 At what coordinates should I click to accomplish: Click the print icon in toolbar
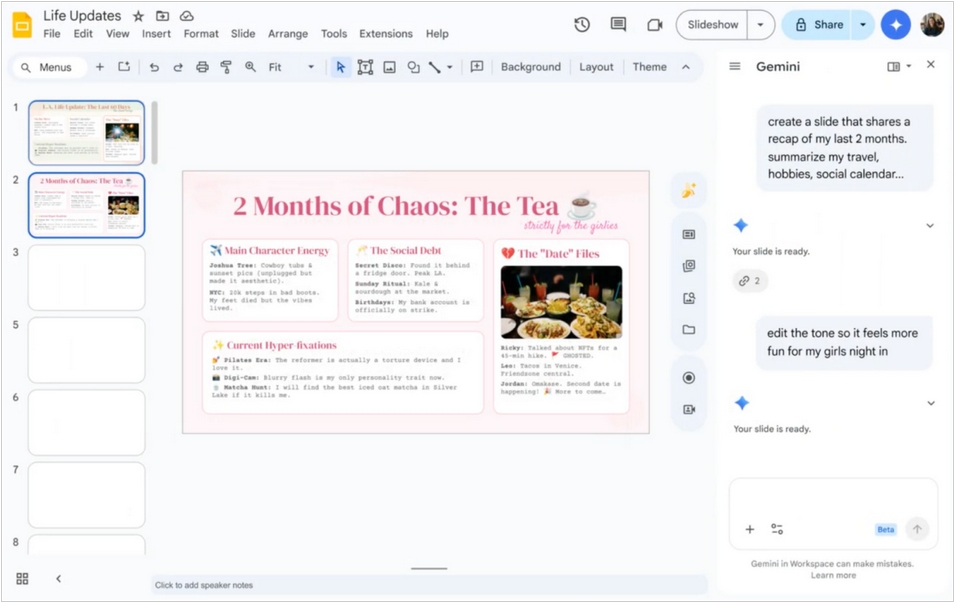point(202,67)
